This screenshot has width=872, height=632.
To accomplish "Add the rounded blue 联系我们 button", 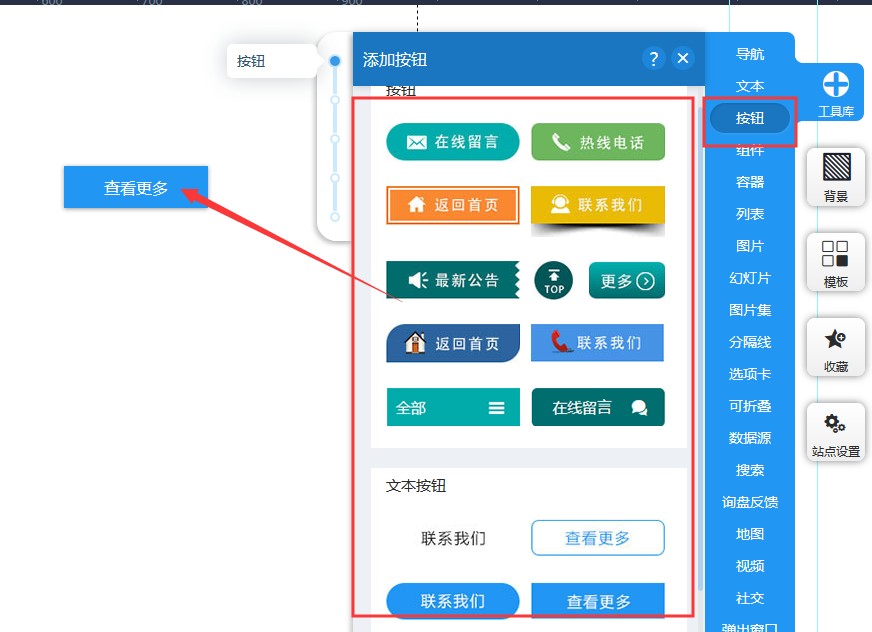I will 453,601.
